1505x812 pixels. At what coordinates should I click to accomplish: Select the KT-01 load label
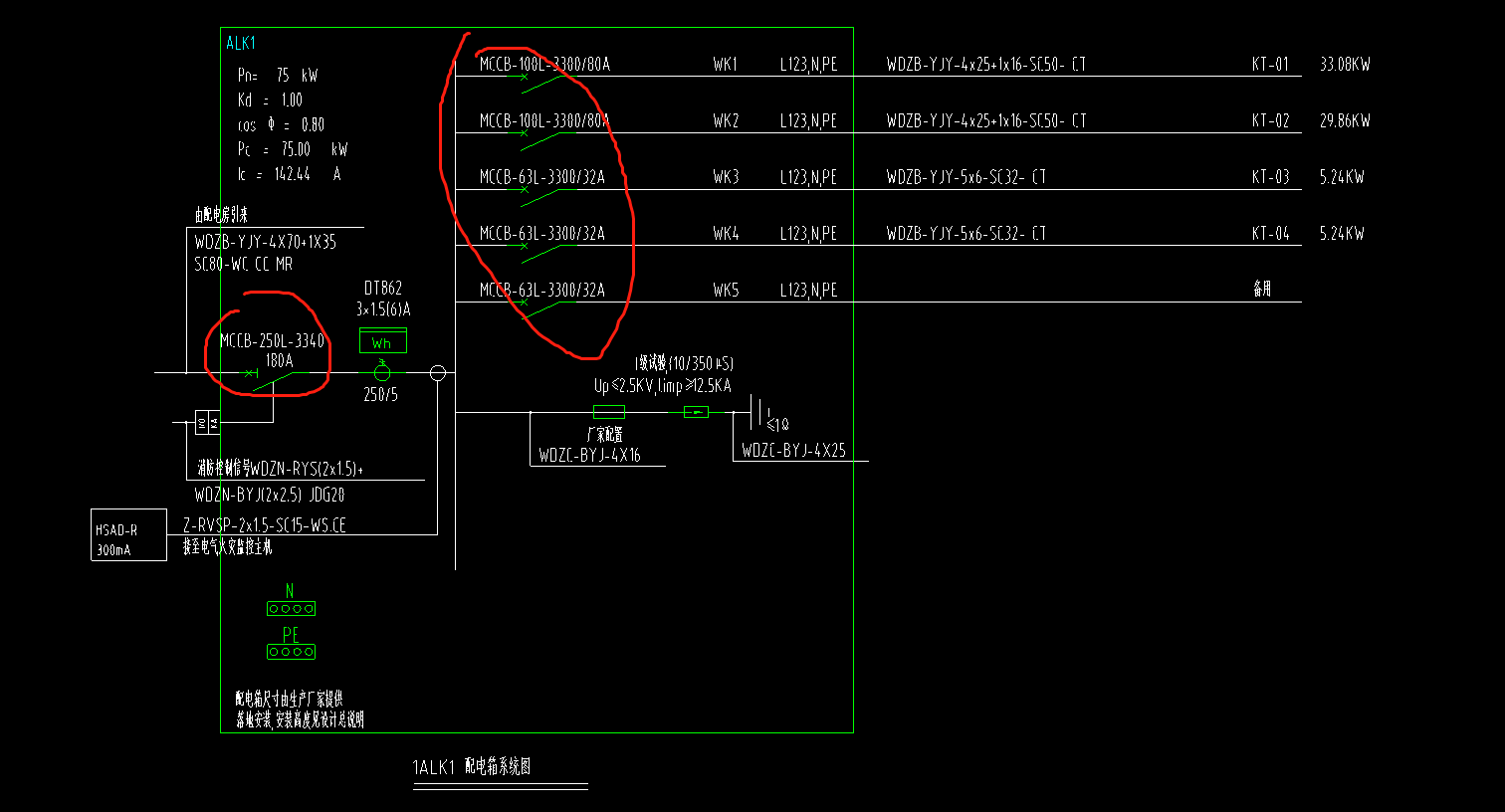click(1271, 65)
